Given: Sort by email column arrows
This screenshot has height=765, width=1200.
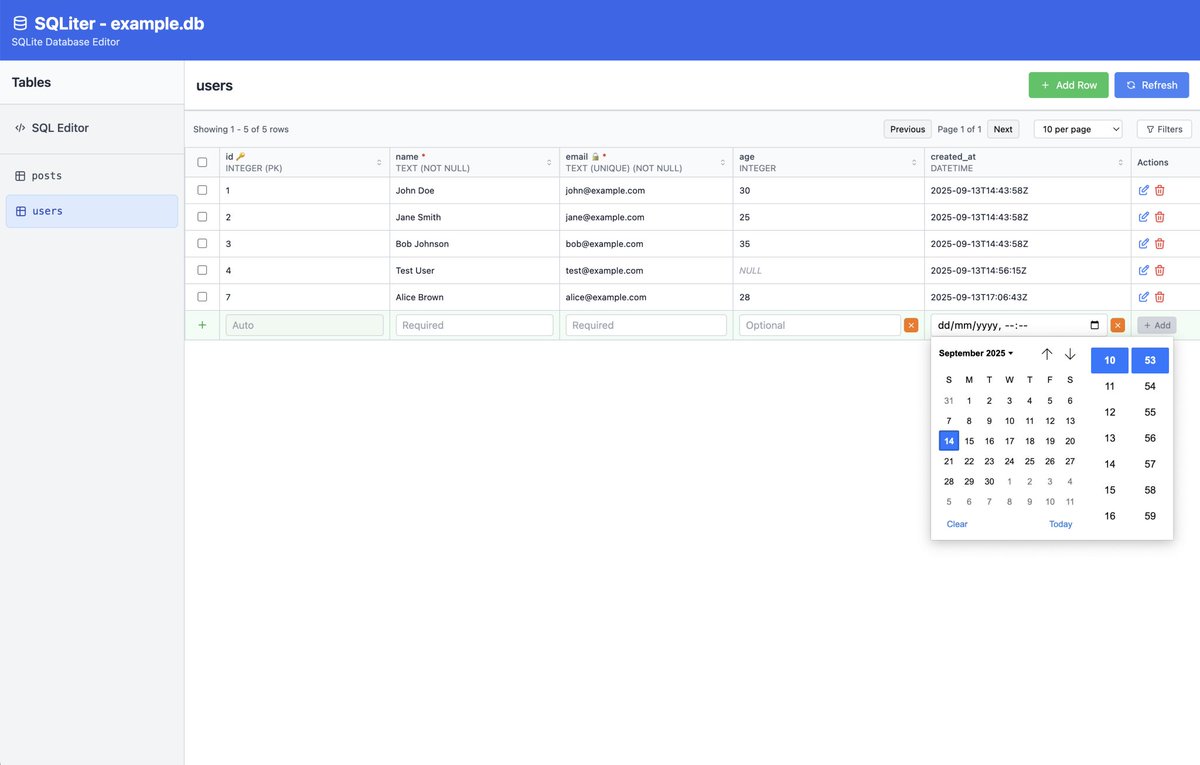Looking at the screenshot, I should (723, 162).
